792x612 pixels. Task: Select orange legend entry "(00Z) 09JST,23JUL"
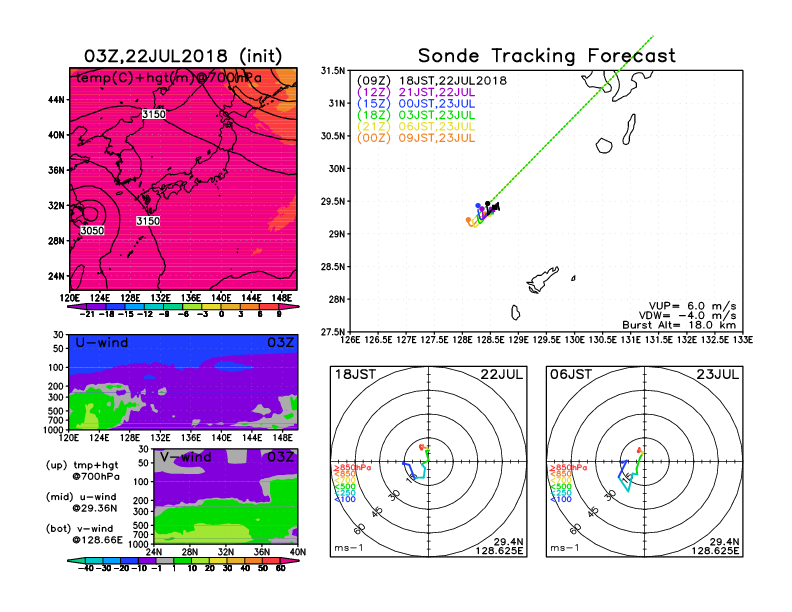pos(416,138)
